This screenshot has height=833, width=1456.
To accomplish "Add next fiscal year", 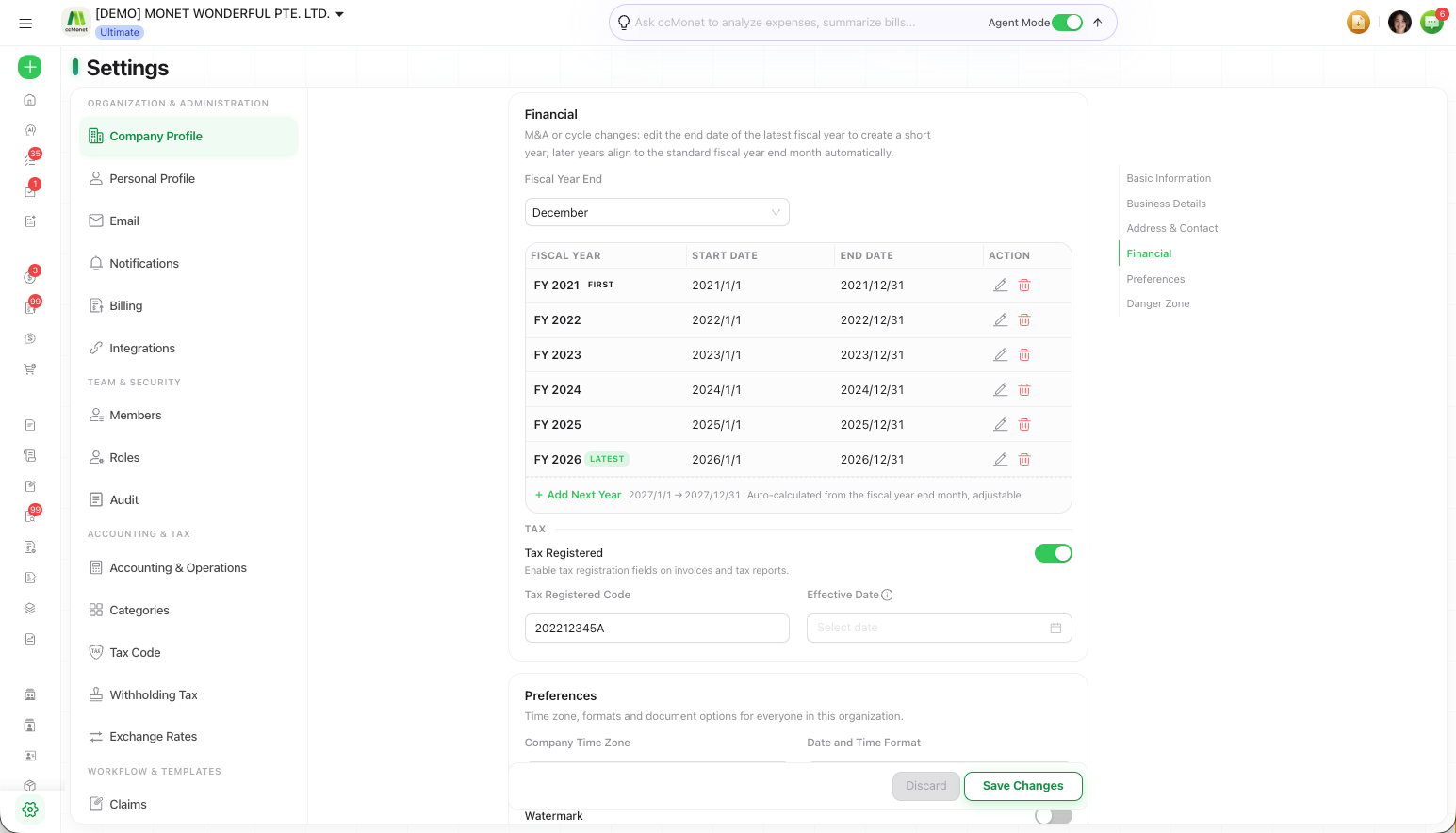I will 579,495.
